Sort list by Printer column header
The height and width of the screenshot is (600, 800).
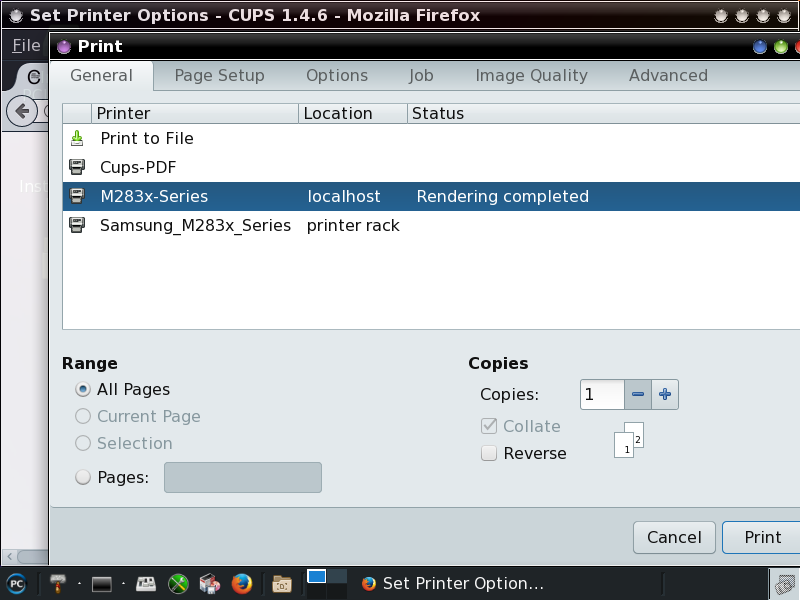click(195, 113)
